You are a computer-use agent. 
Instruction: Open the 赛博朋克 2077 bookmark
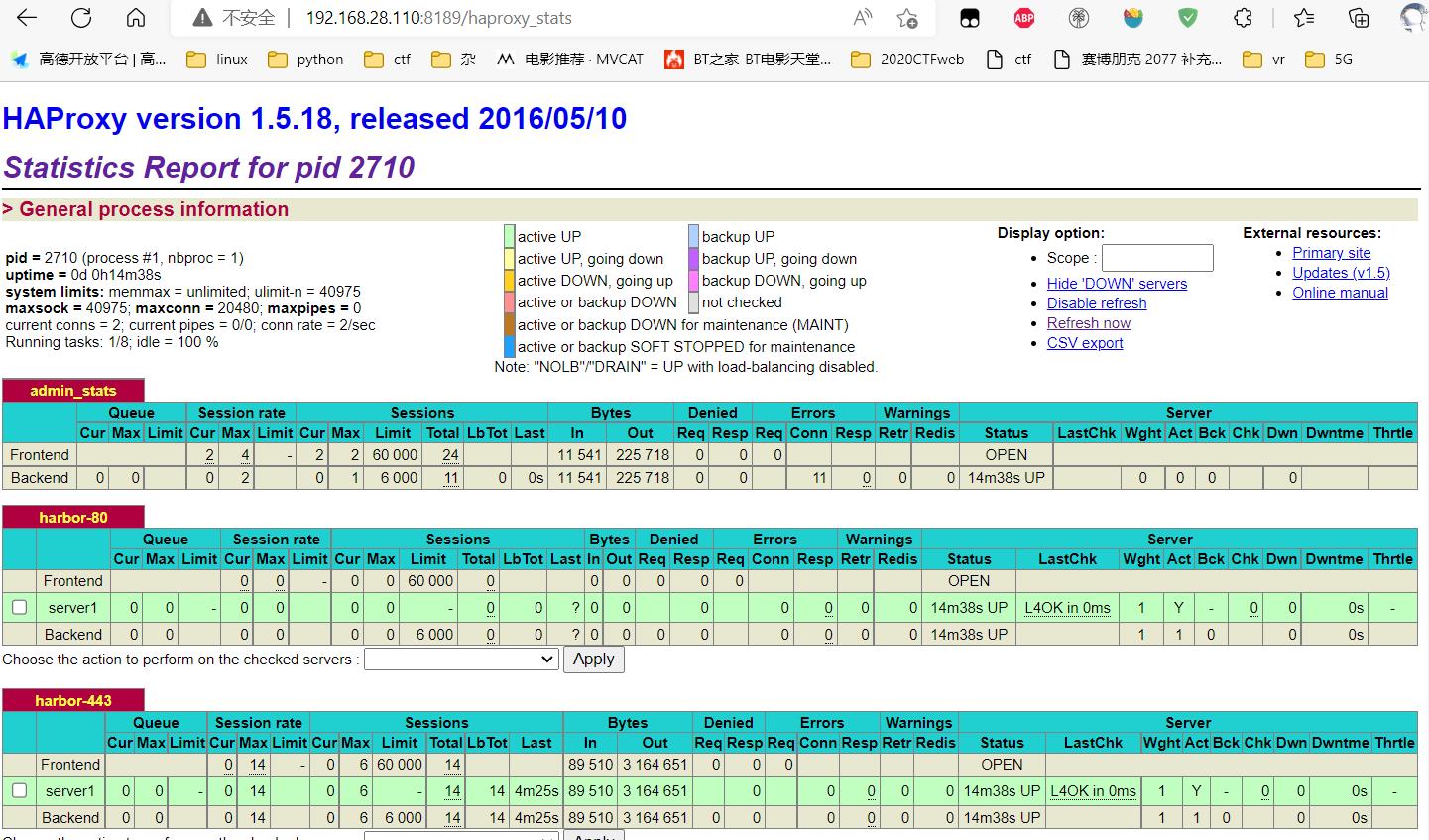pyautogui.click(x=1137, y=60)
